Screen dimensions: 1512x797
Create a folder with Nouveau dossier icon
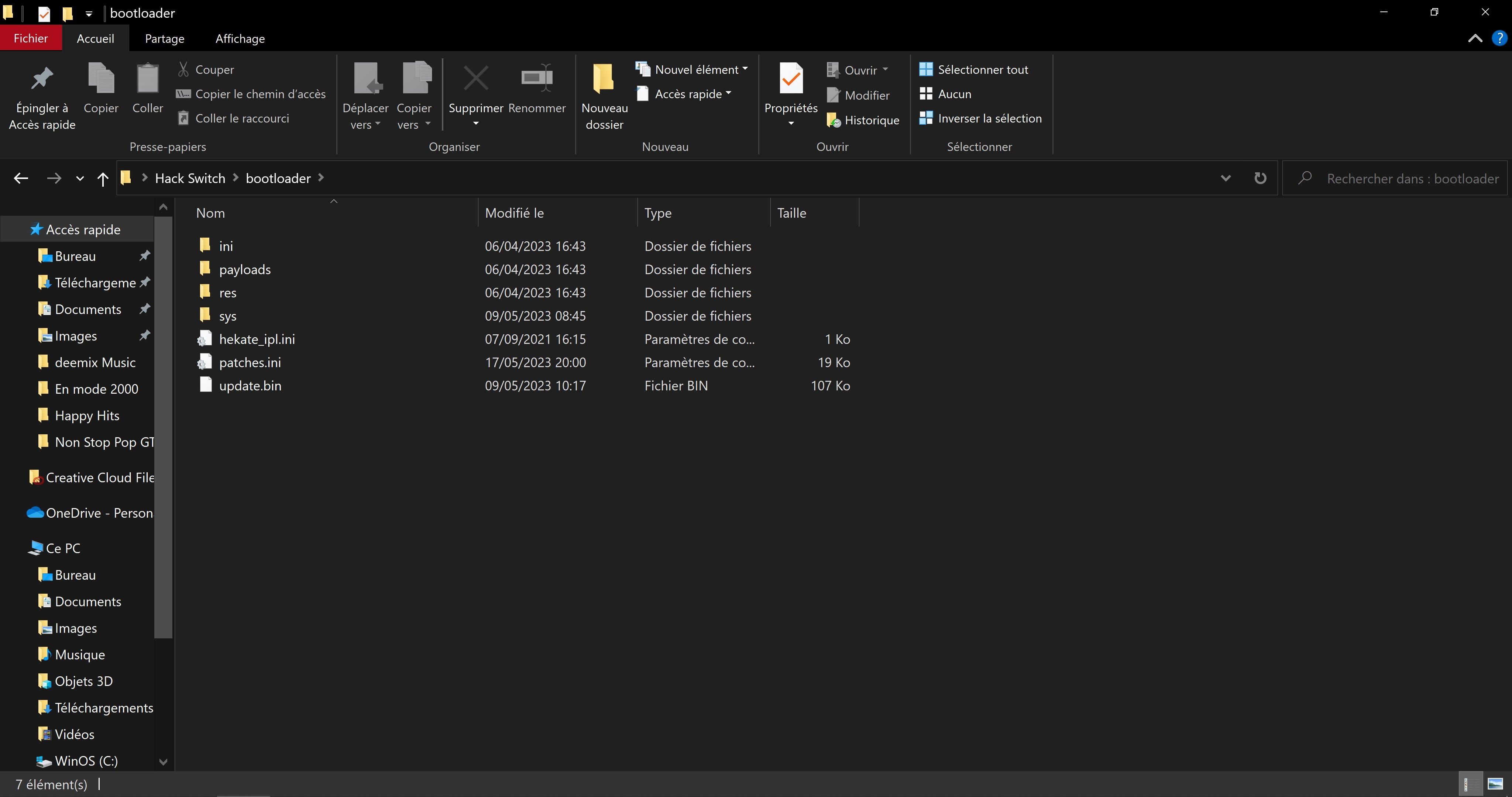(604, 79)
